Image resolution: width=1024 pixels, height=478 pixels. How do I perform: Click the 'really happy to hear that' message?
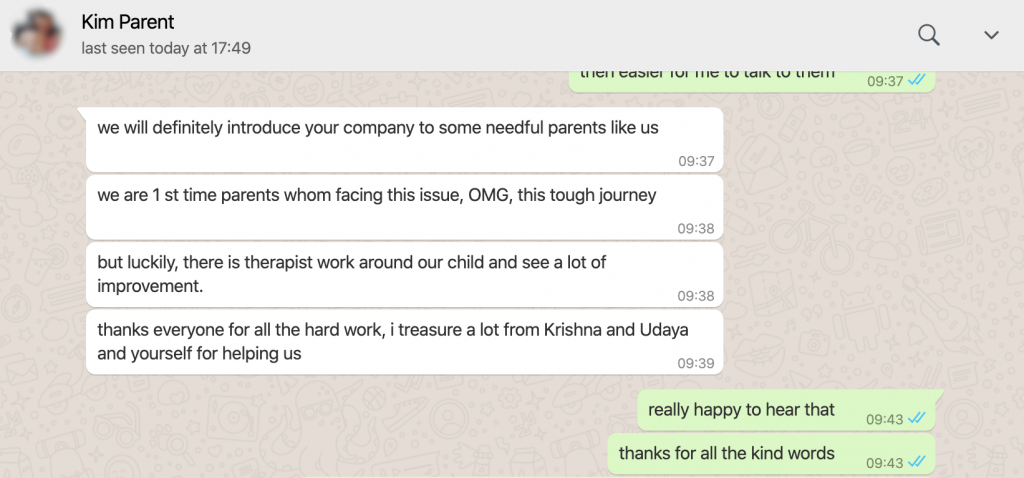pos(741,410)
